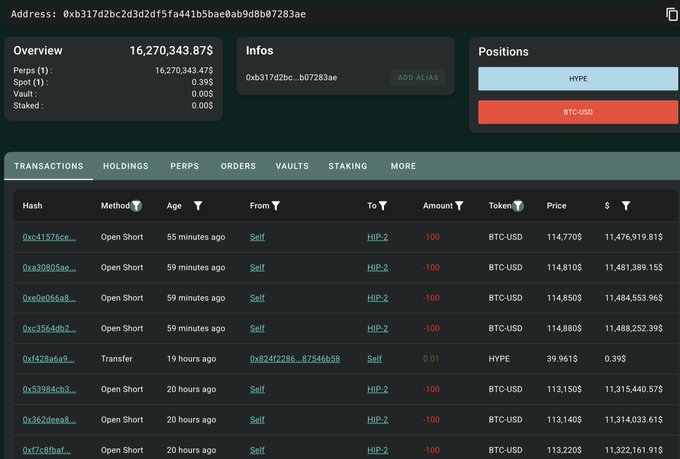Filter by dollar value funnel icon
Viewport: 680px width, 459px height.
click(x=626, y=206)
